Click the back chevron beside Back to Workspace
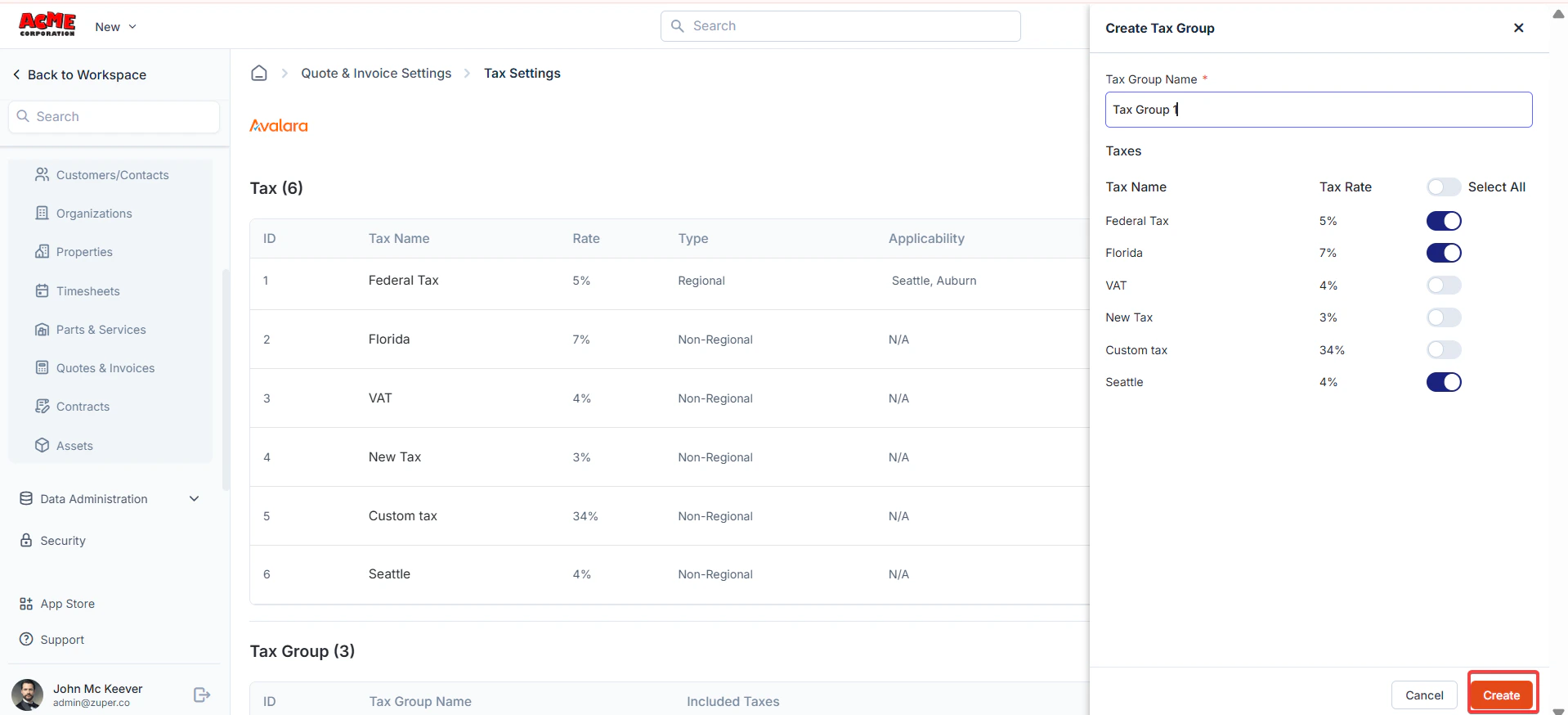This screenshot has width=1568, height=715. tap(16, 74)
